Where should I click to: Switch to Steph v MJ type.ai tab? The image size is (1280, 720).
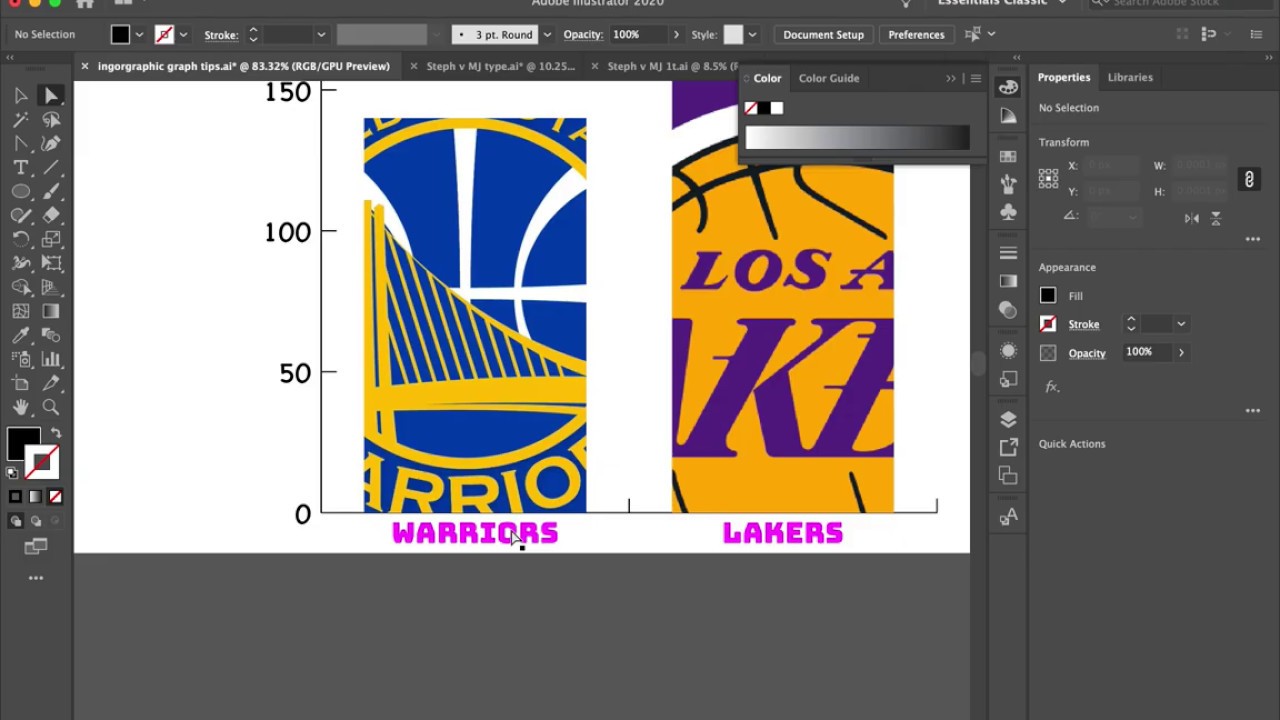500,66
